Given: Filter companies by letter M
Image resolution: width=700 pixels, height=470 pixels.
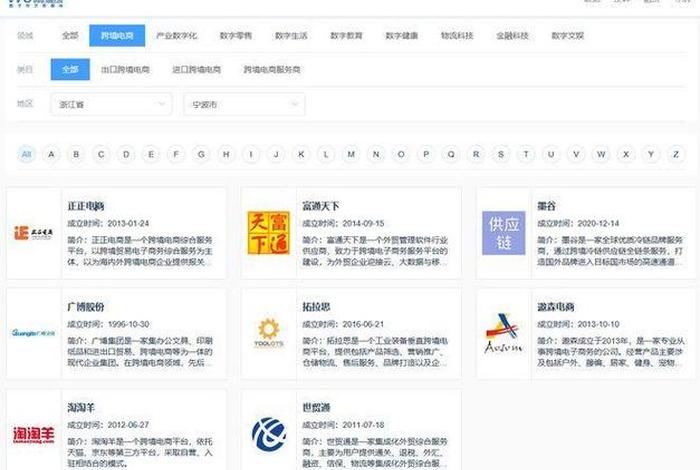Looking at the screenshot, I should click(x=351, y=154).
